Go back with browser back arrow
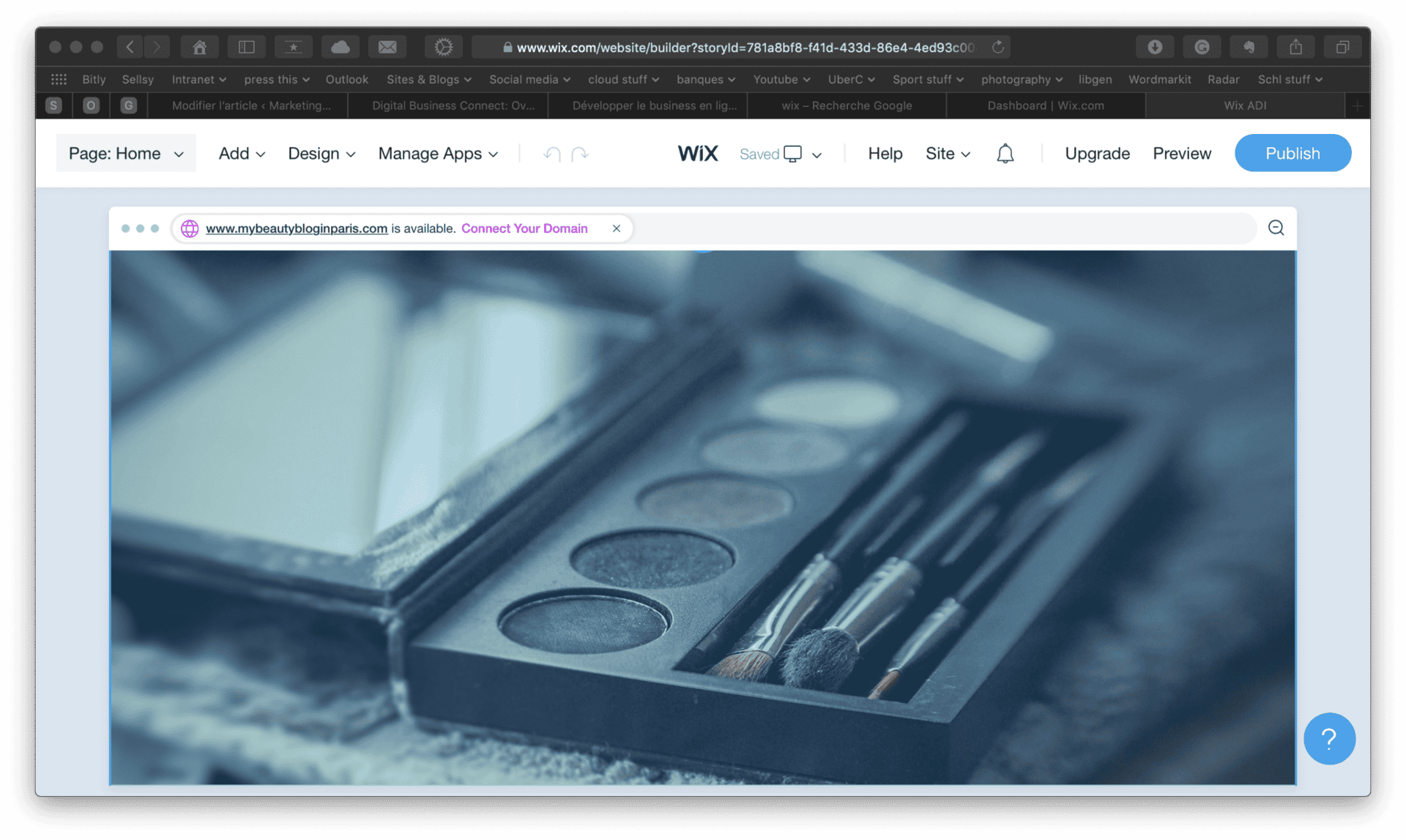Screen dimensions: 1406x840 tap(130, 47)
